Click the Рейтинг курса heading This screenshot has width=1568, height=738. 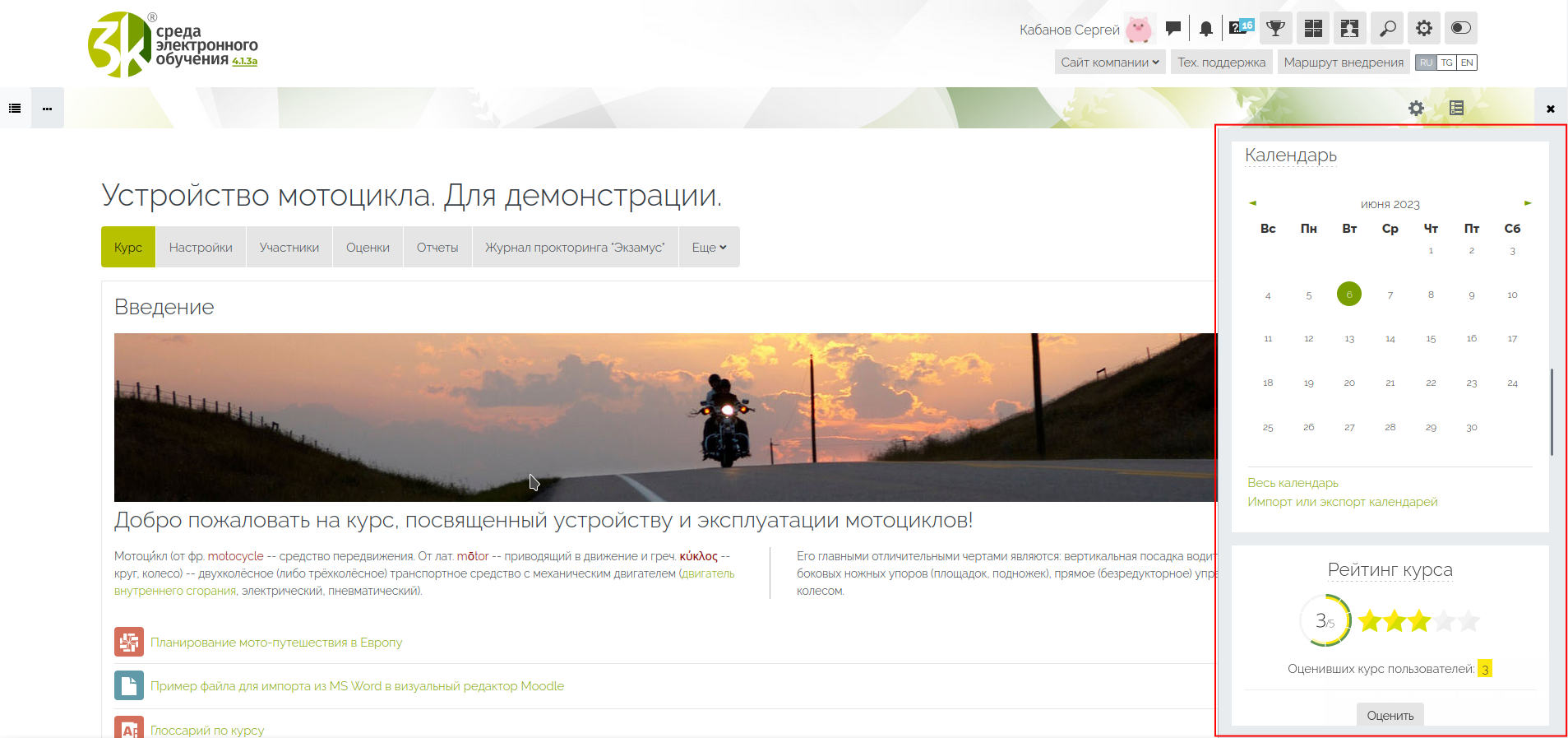(x=1390, y=569)
